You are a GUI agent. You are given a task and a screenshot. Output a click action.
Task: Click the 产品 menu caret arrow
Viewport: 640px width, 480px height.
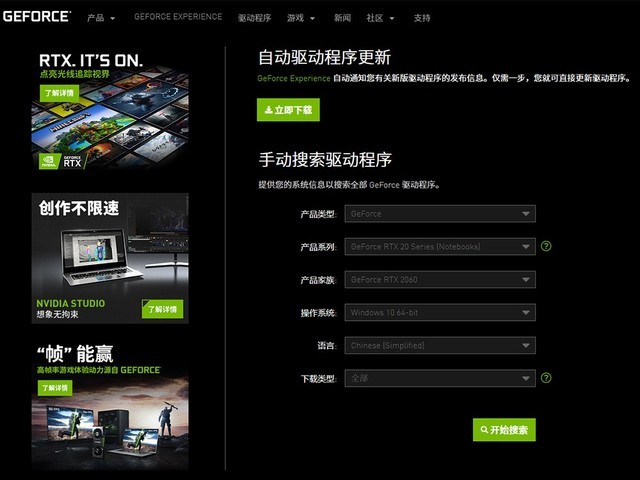[x=113, y=18]
